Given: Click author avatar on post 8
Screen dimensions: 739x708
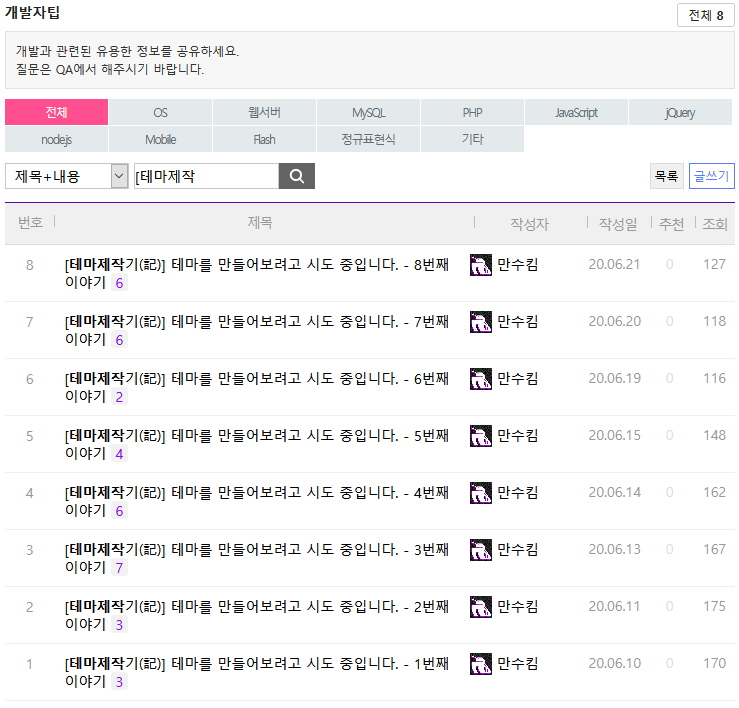Looking at the screenshot, I should 481,265.
